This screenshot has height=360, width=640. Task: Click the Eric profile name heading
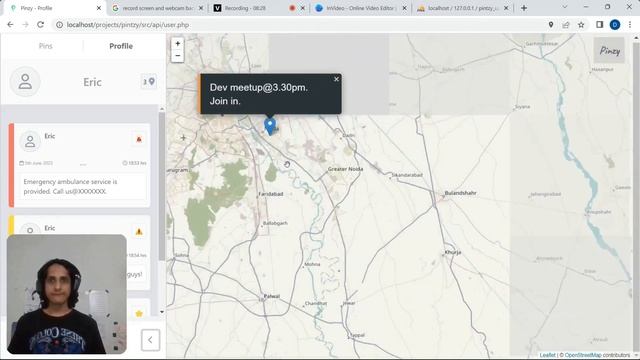(x=92, y=82)
